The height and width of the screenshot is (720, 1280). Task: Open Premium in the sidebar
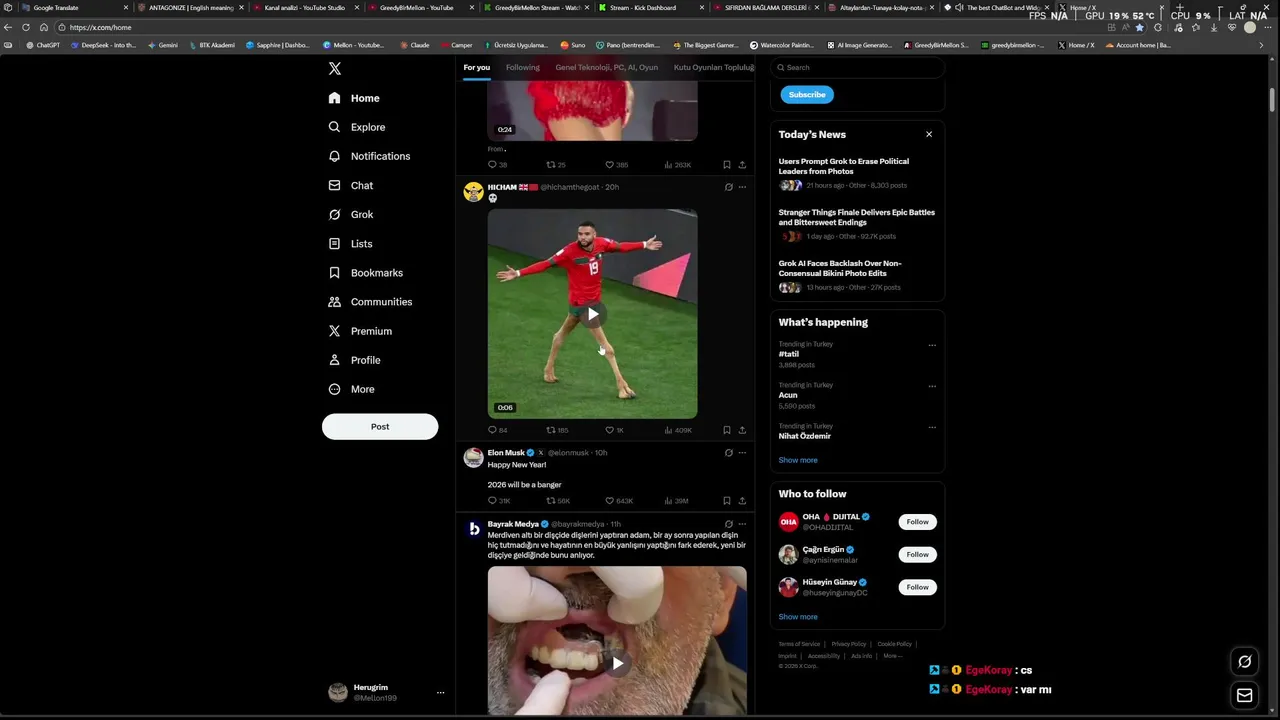tap(360, 330)
